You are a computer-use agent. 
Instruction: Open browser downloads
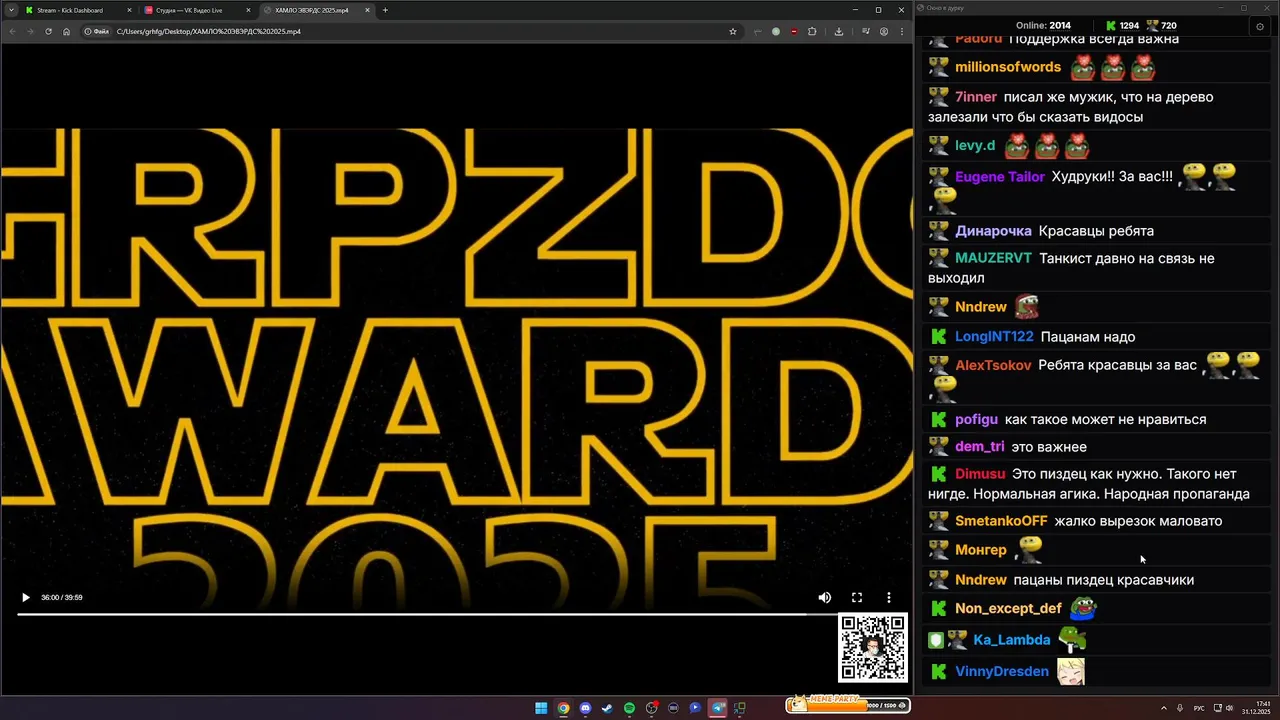pos(838,31)
